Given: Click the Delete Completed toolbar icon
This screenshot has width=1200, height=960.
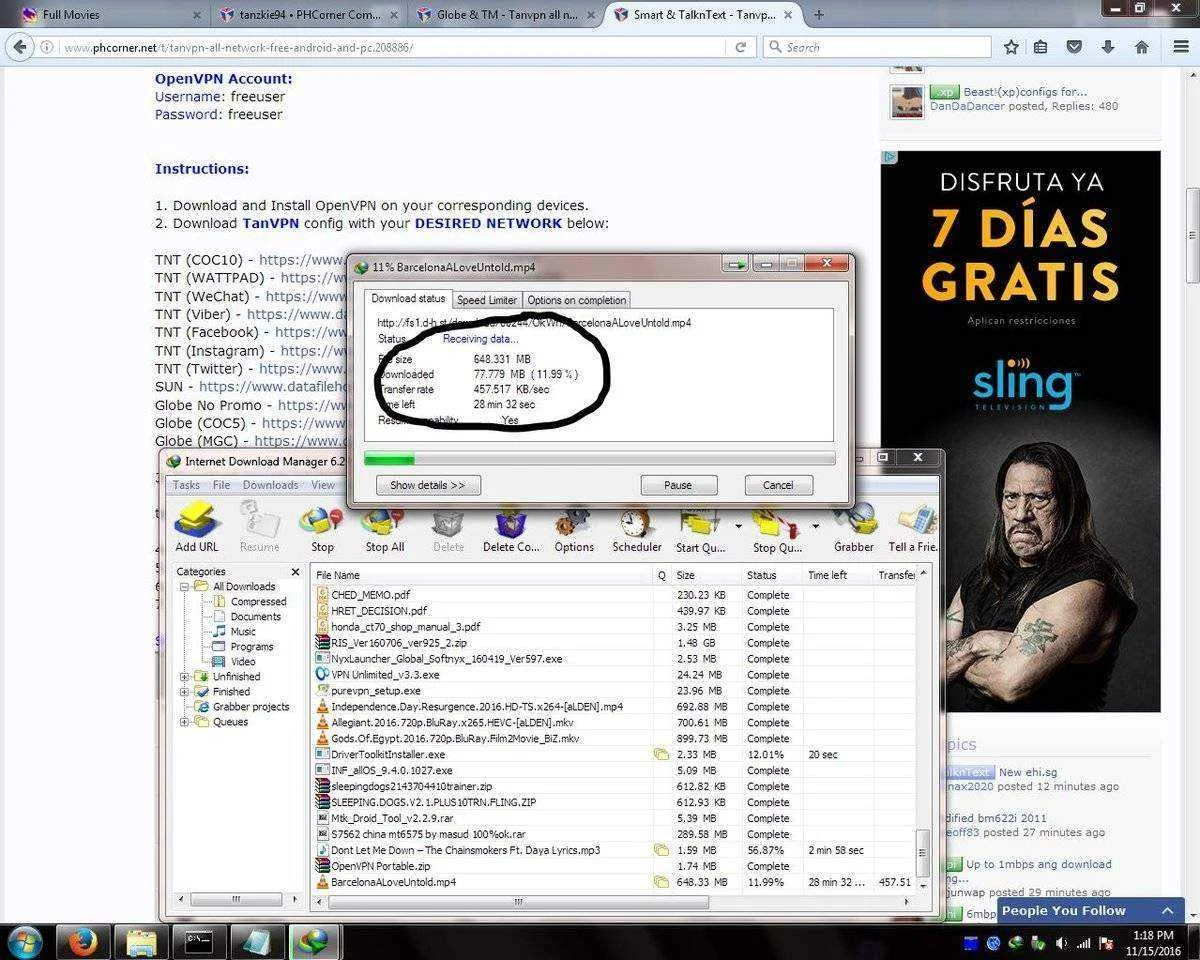Looking at the screenshot, I should coord(511,529).
